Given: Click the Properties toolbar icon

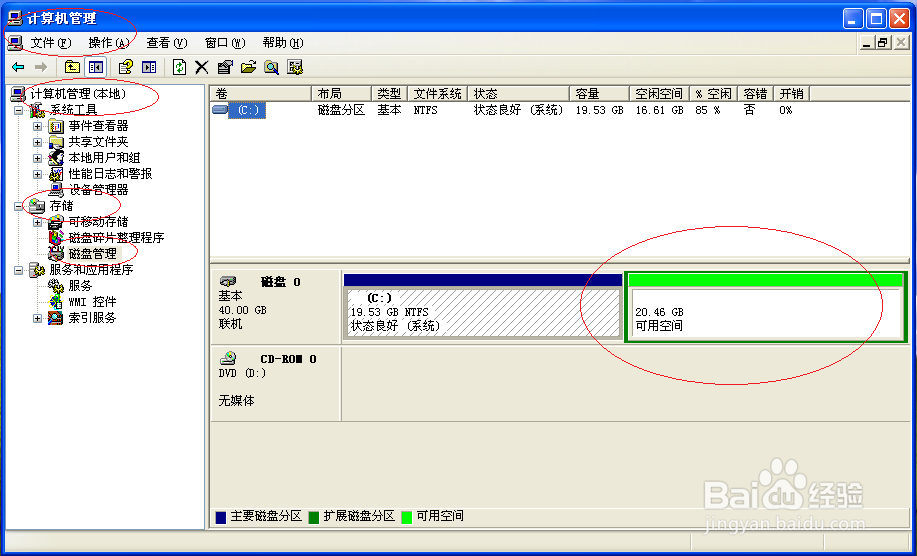Looking at the screenshot, I should tap(225, 67).
